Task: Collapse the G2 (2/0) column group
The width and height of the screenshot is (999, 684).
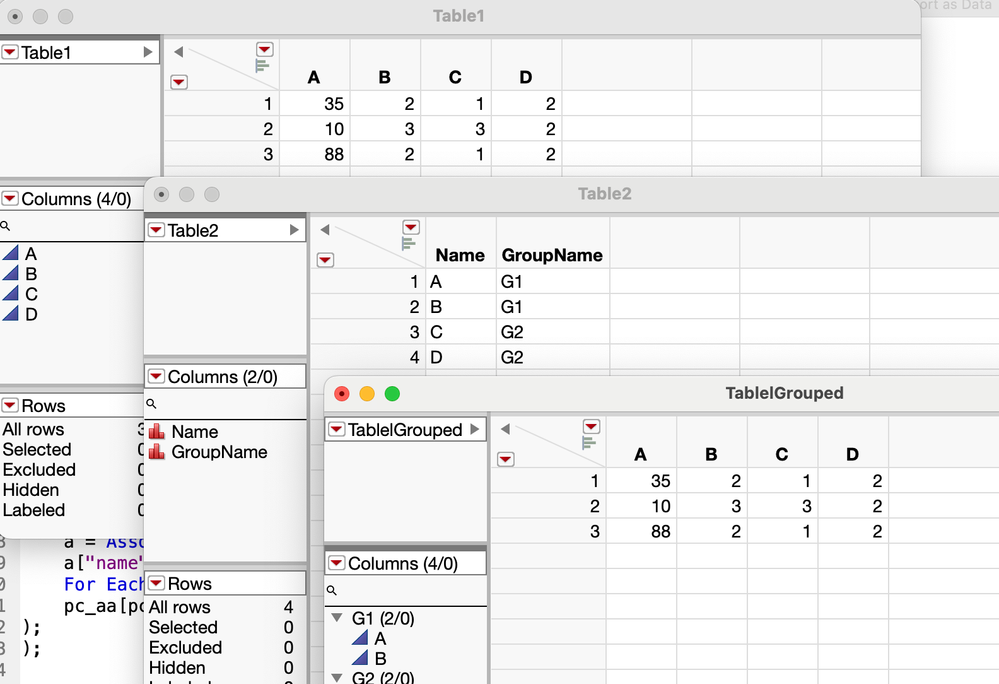Action: pyautogui.click(x=337, y=677)
